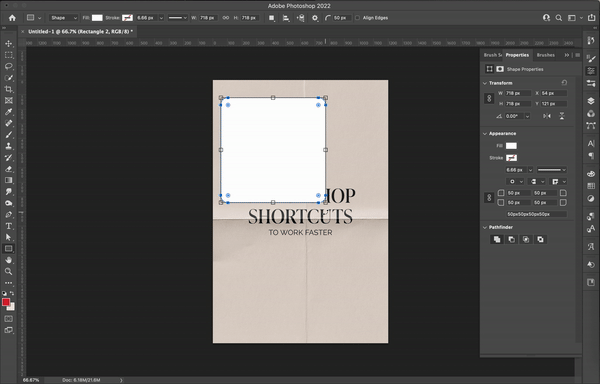600x384 pixels.
Task: Open stroke line cap dropdown
Action: (536, 181)
